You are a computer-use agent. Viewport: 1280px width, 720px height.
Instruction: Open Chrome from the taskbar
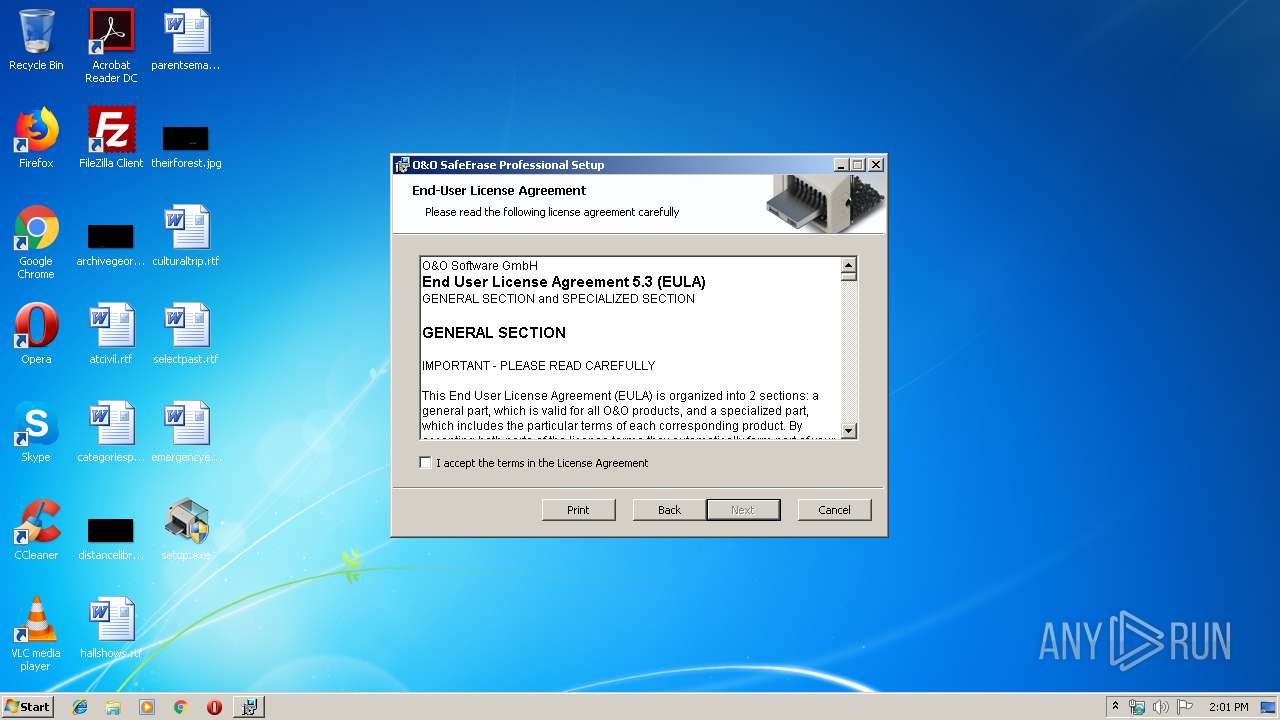180,707
